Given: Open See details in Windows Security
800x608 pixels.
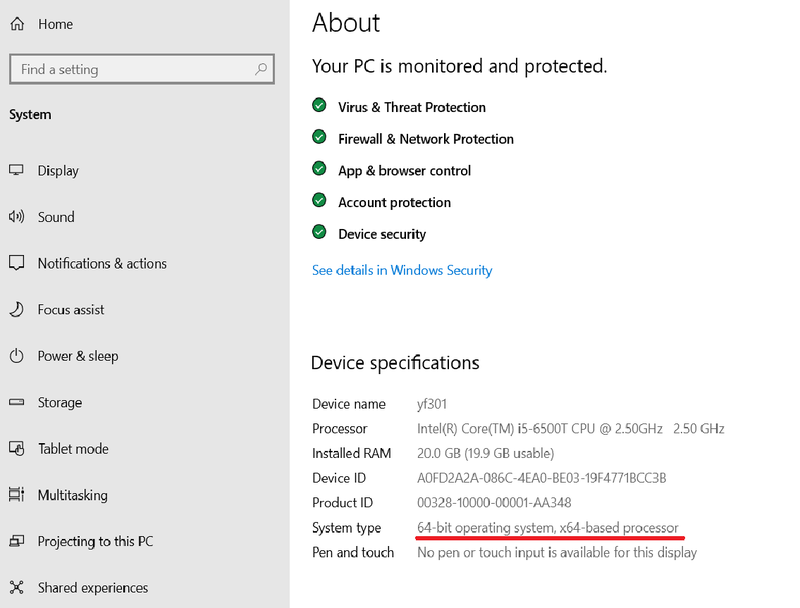Looking at the screenshot, I should pyautogui.click(x=402, y=270).
